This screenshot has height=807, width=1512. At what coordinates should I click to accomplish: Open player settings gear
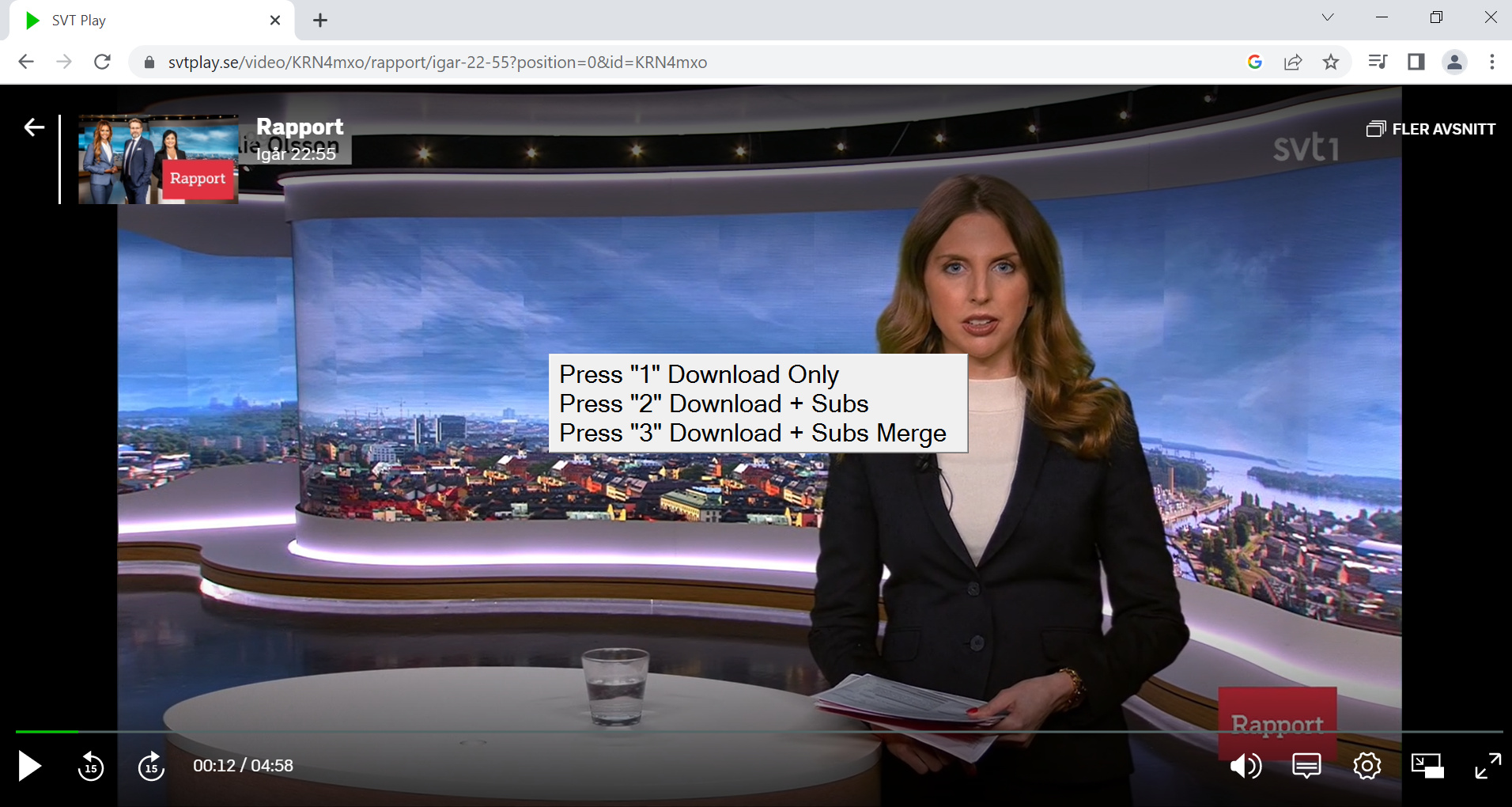(1366, 766)
